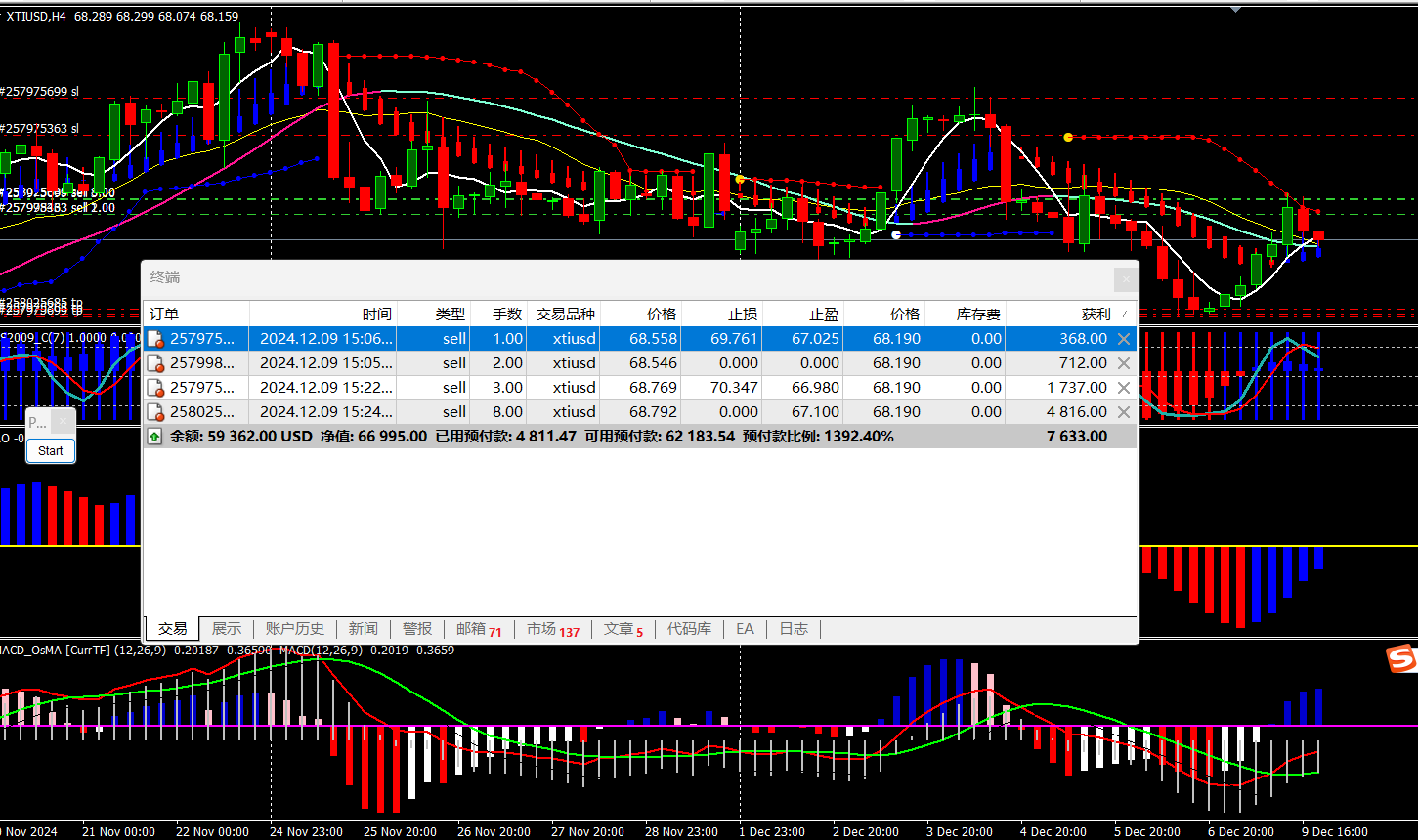Click the open price 68.546
This screenshot has height=840, width=1418.
point(653,363)
